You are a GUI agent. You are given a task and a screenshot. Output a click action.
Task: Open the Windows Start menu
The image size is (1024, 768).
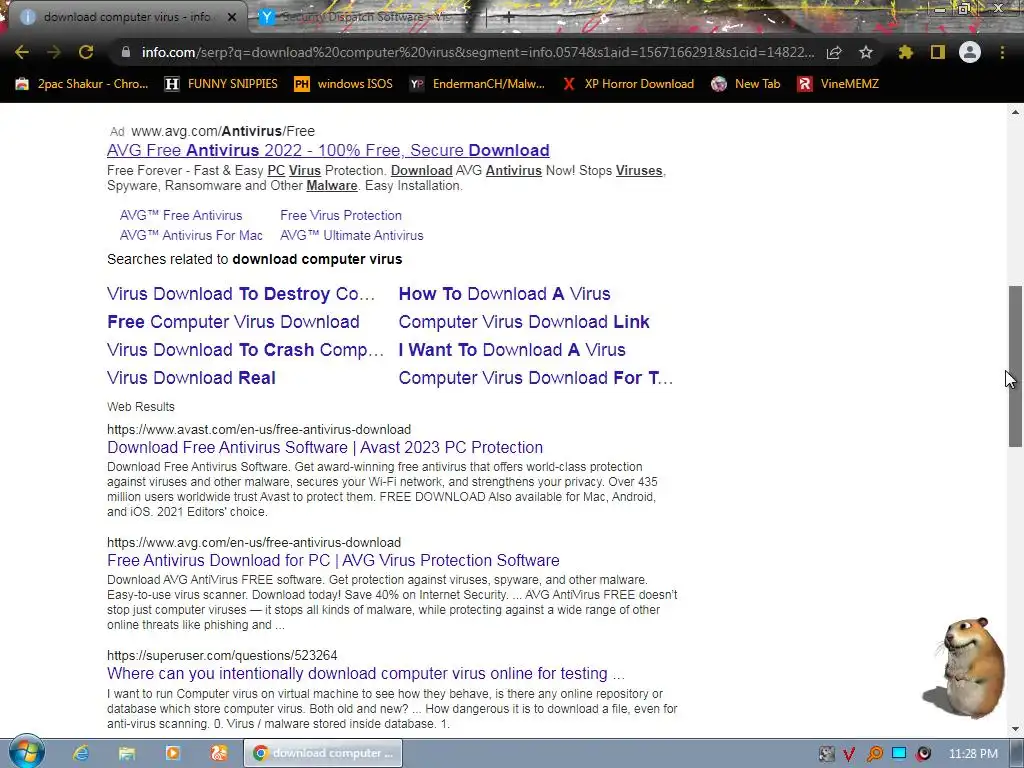pos(26,752)
